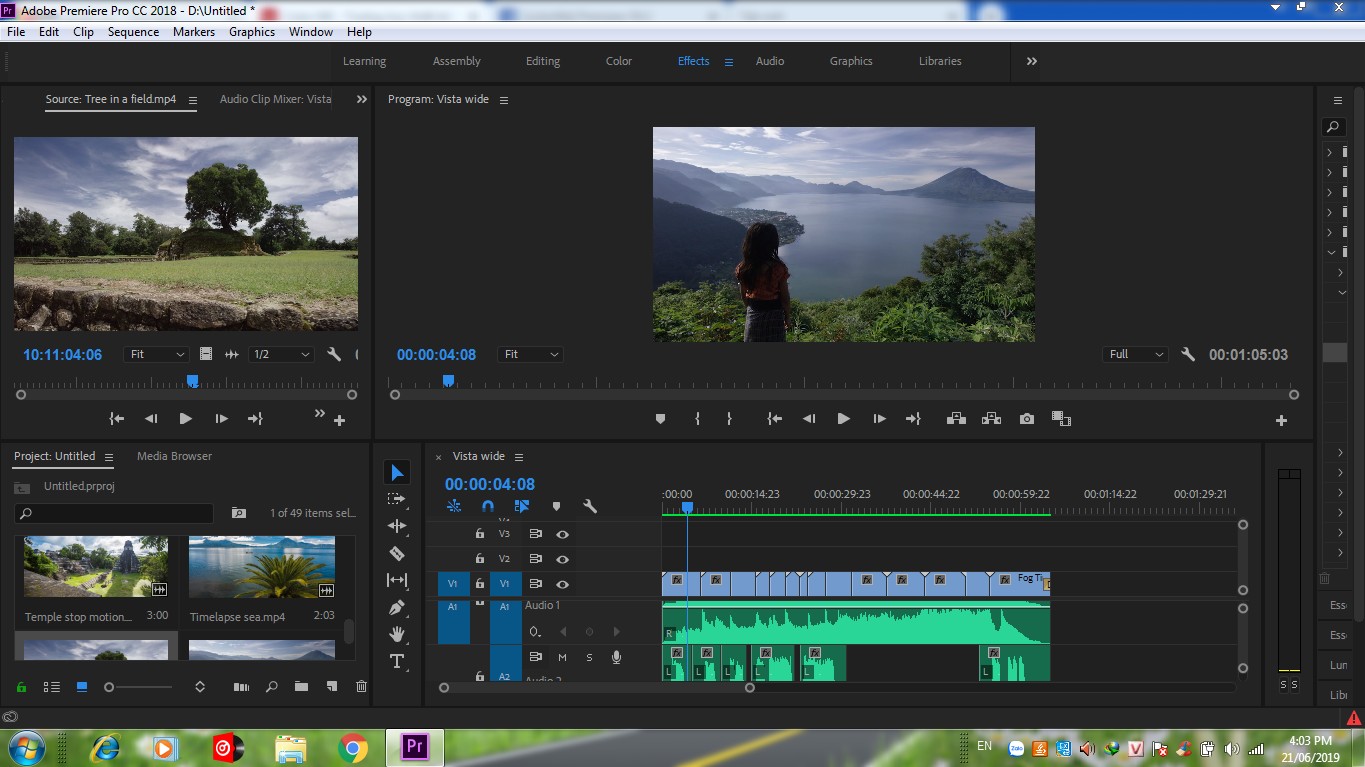Viewport: 1365px width, 767px height.
Task: Play the Program monitor sequence
Action: coord(843,419)
